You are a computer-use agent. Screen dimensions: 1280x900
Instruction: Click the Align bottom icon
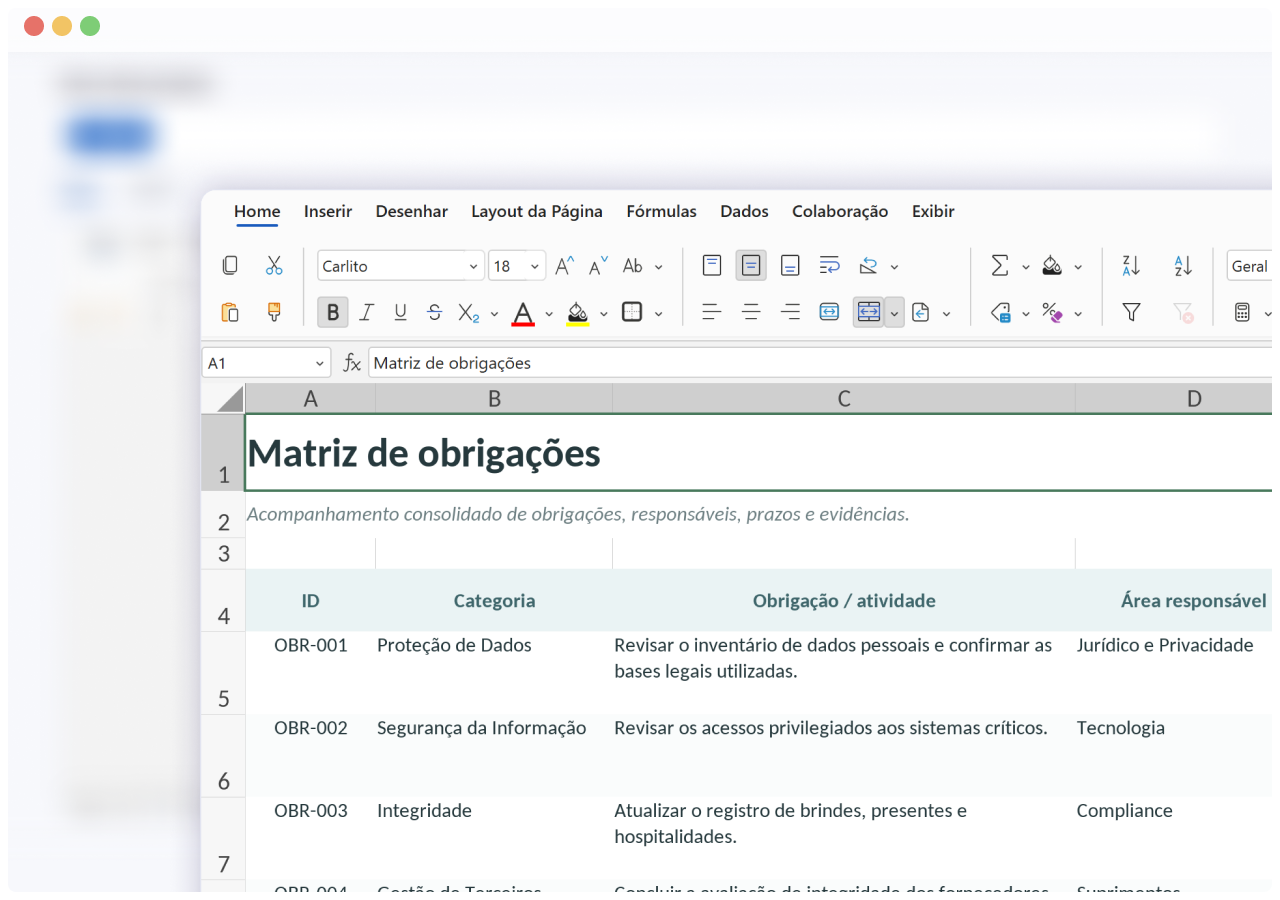[790, 266]
